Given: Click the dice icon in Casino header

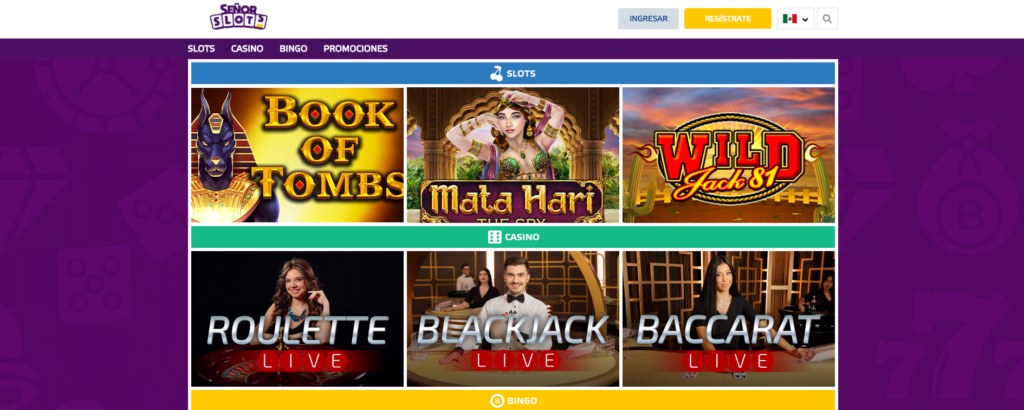Looking at the screenshot, I should 494,237.
